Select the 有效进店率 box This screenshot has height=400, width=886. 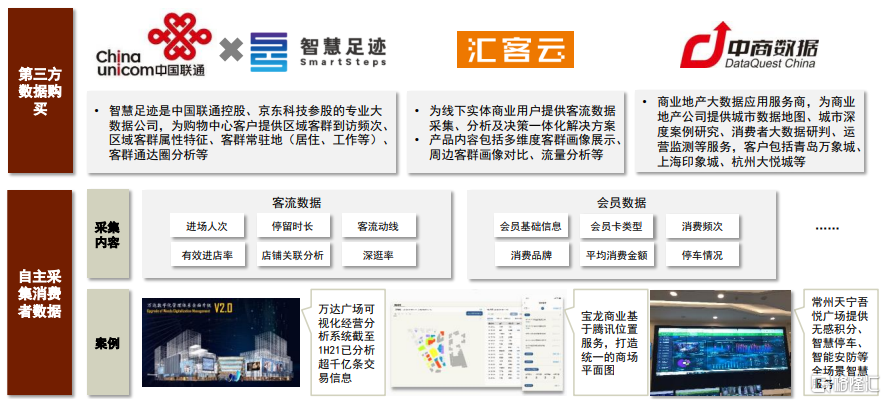pos(207,255)
